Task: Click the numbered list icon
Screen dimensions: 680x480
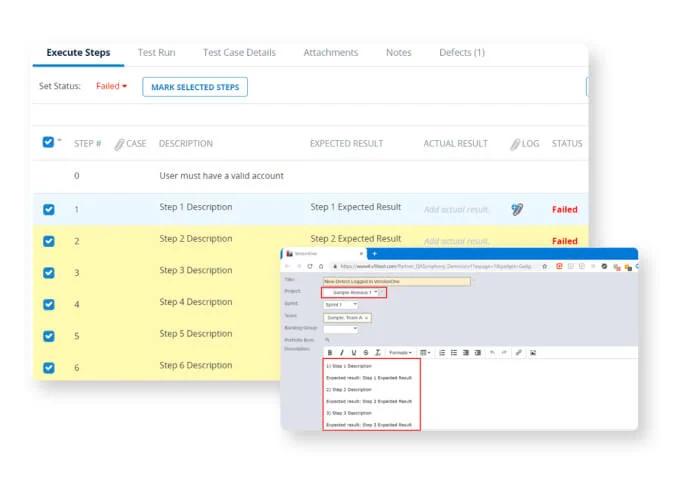Action: click(x=442, y=352)
